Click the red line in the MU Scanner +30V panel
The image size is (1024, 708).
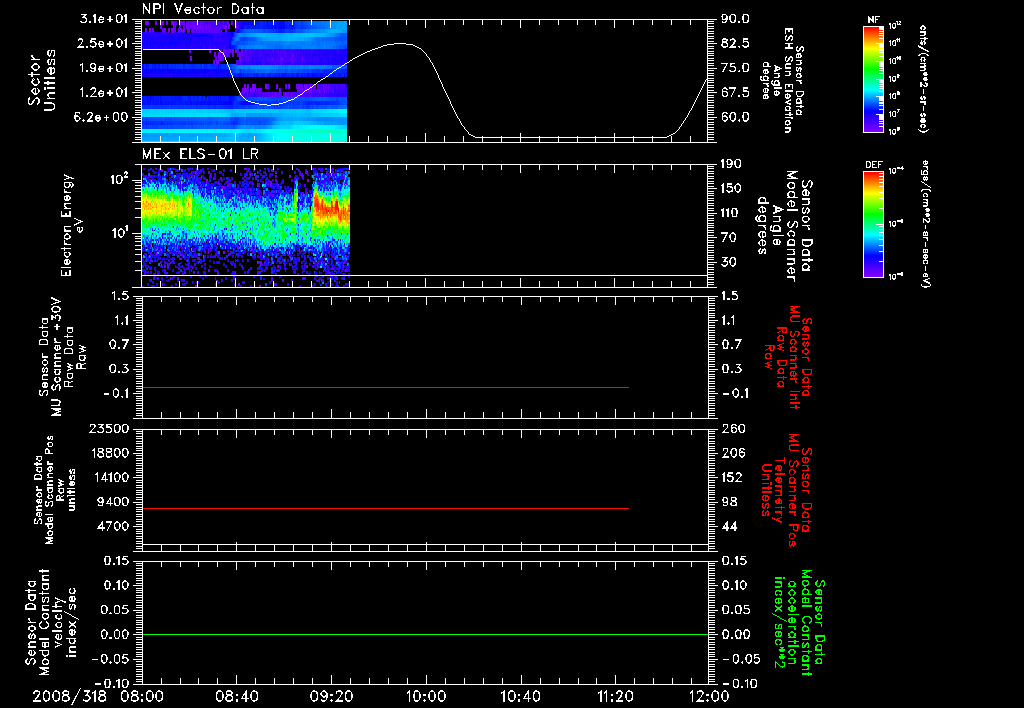click(385, 387)
